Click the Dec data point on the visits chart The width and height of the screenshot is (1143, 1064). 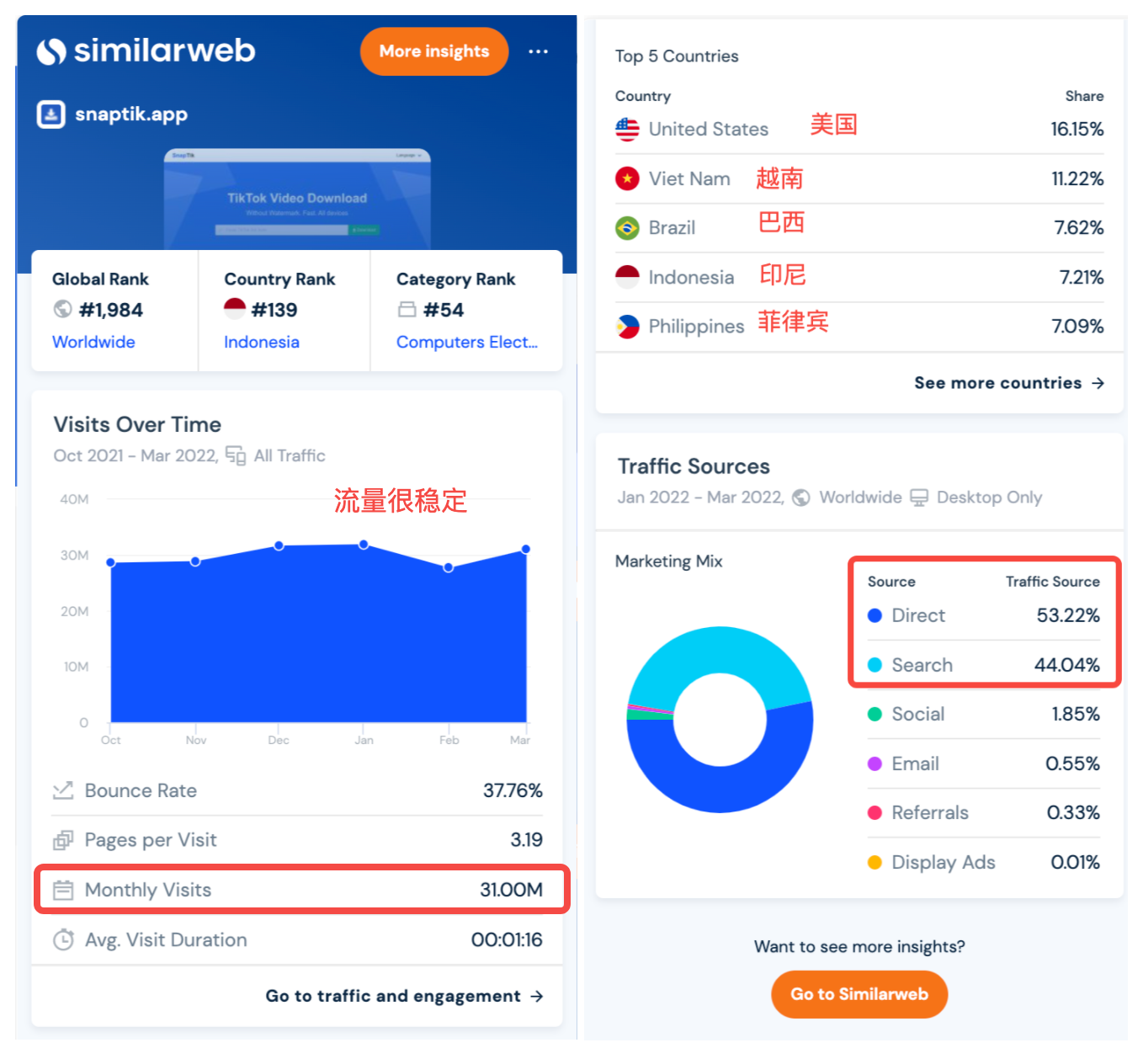279,546
